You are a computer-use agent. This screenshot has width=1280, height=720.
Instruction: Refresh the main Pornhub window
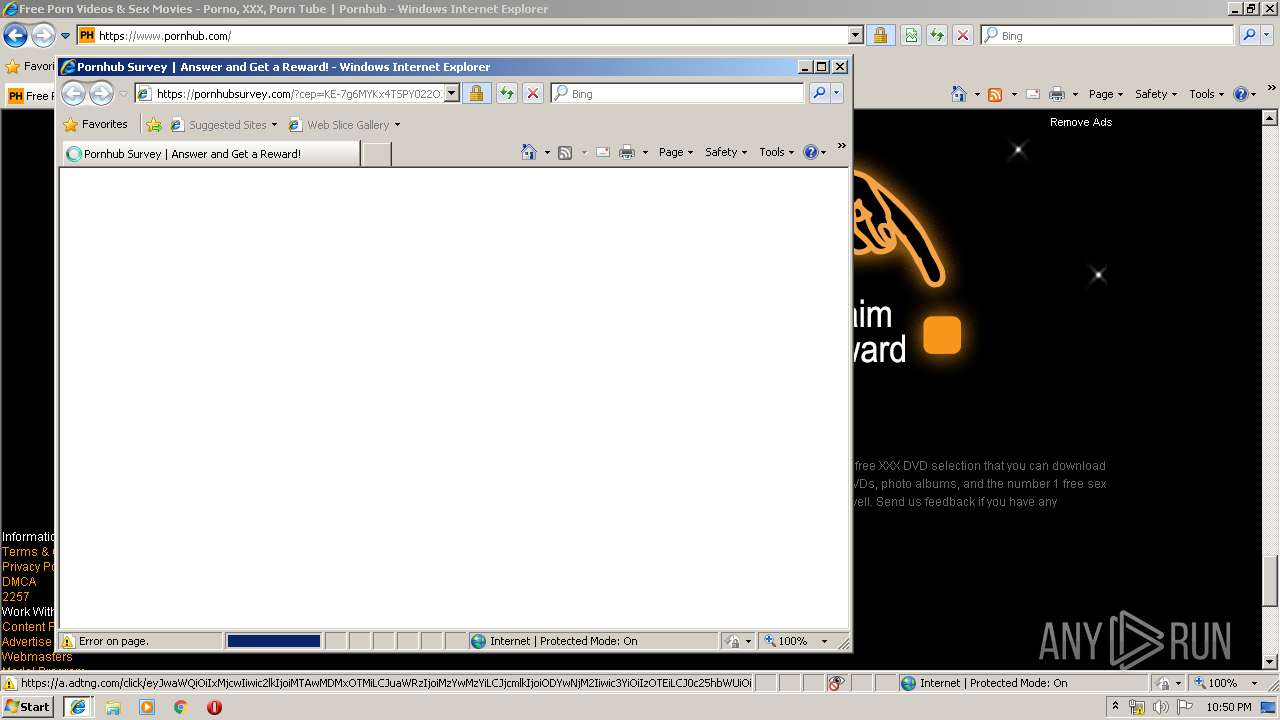pos(937,36)
